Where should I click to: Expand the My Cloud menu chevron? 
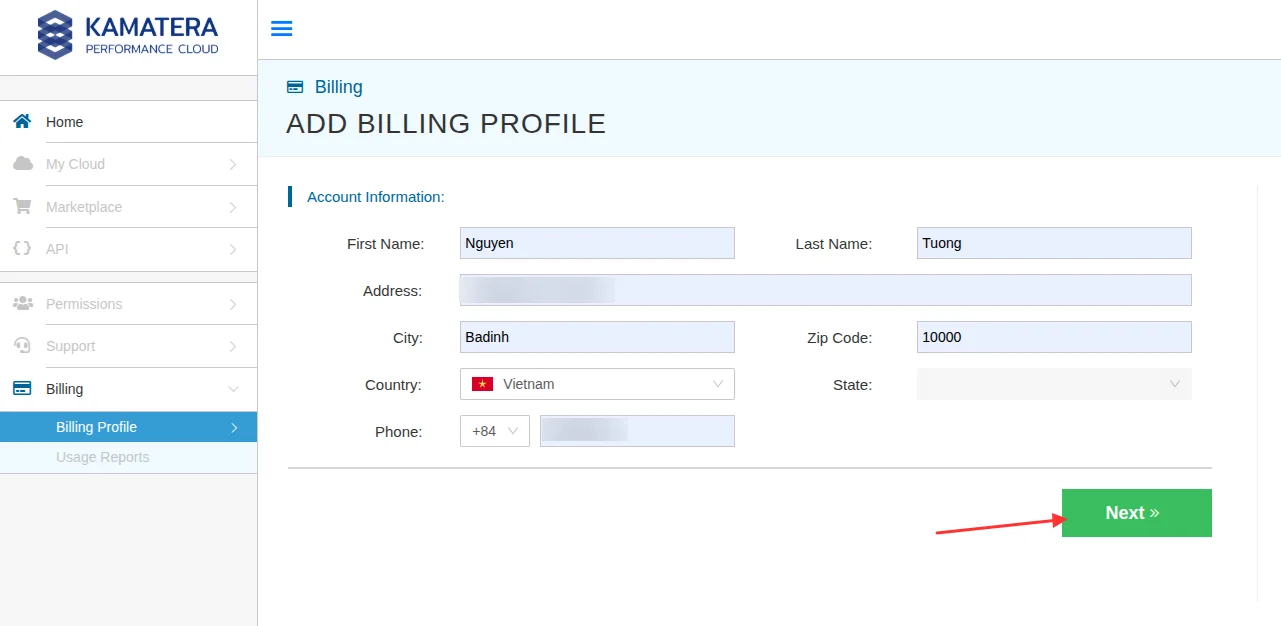(233, 164)
